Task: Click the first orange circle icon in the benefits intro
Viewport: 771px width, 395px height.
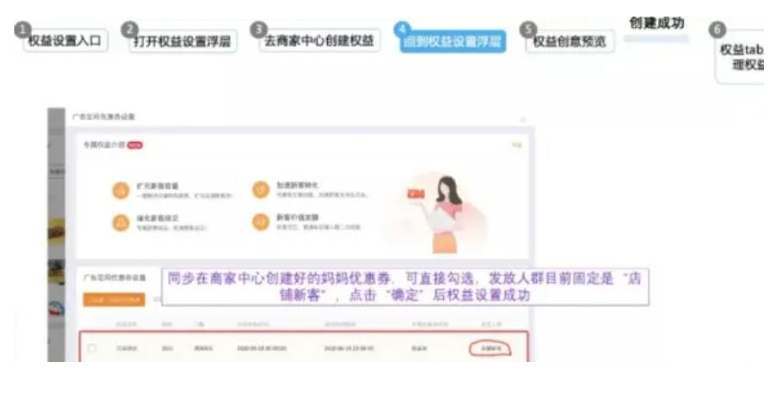Action: tap(120, 190)
